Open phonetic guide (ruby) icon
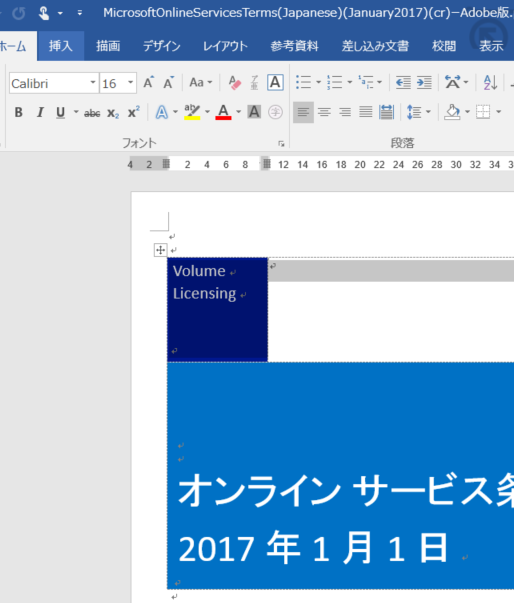Viewport: 514px width, 603px height. pyautogui.click(x=255, y=82)
